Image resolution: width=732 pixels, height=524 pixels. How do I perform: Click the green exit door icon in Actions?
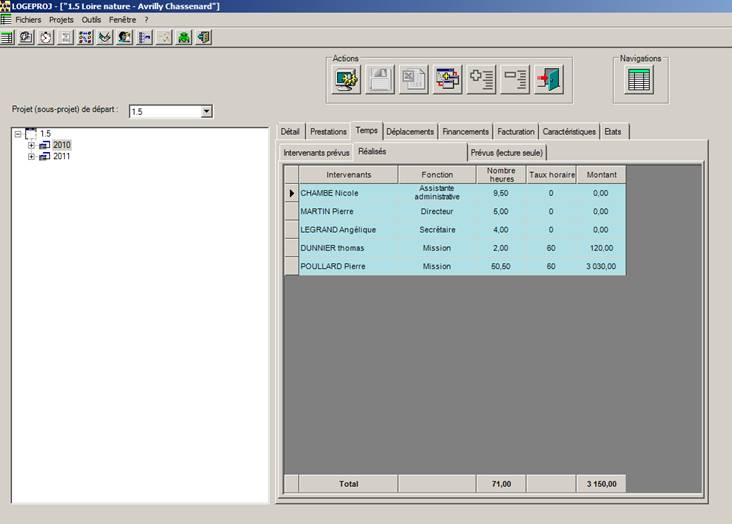tap(548, 80)
